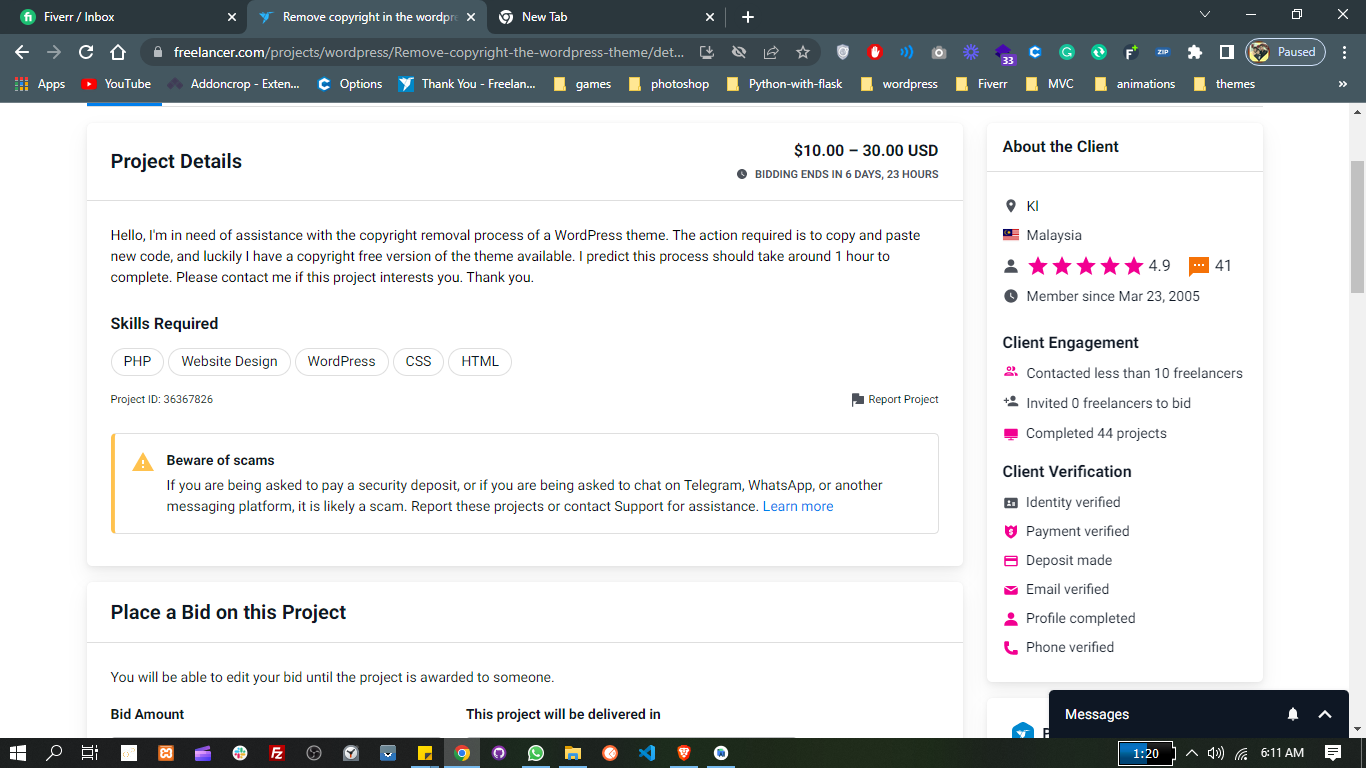The height and width of the screenshot is (768, 1366).
Task: Open the browser Extensions puzzle icon
Action: point(1194,52)
